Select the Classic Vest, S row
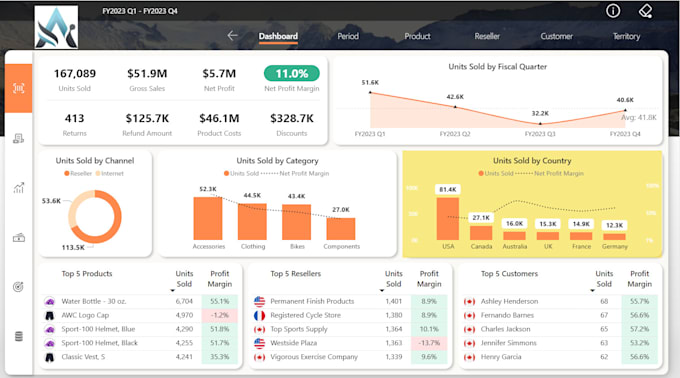Viewport: 680px width, 378px height. point(140,357)
